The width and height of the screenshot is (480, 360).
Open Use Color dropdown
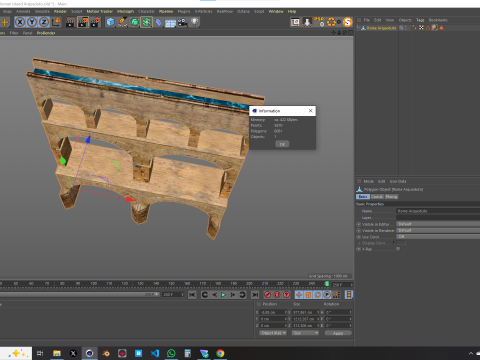438,237
